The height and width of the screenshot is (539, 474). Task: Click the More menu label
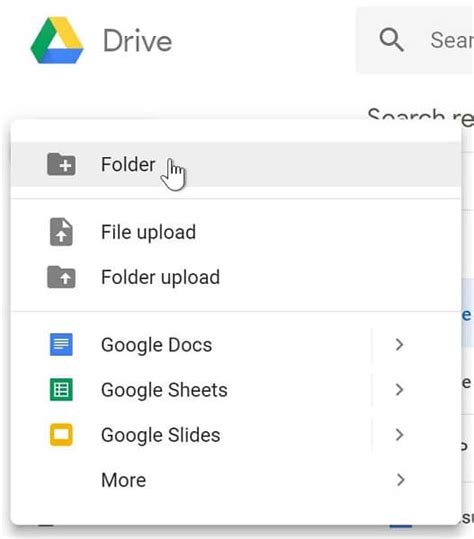(x=123, y=480)
